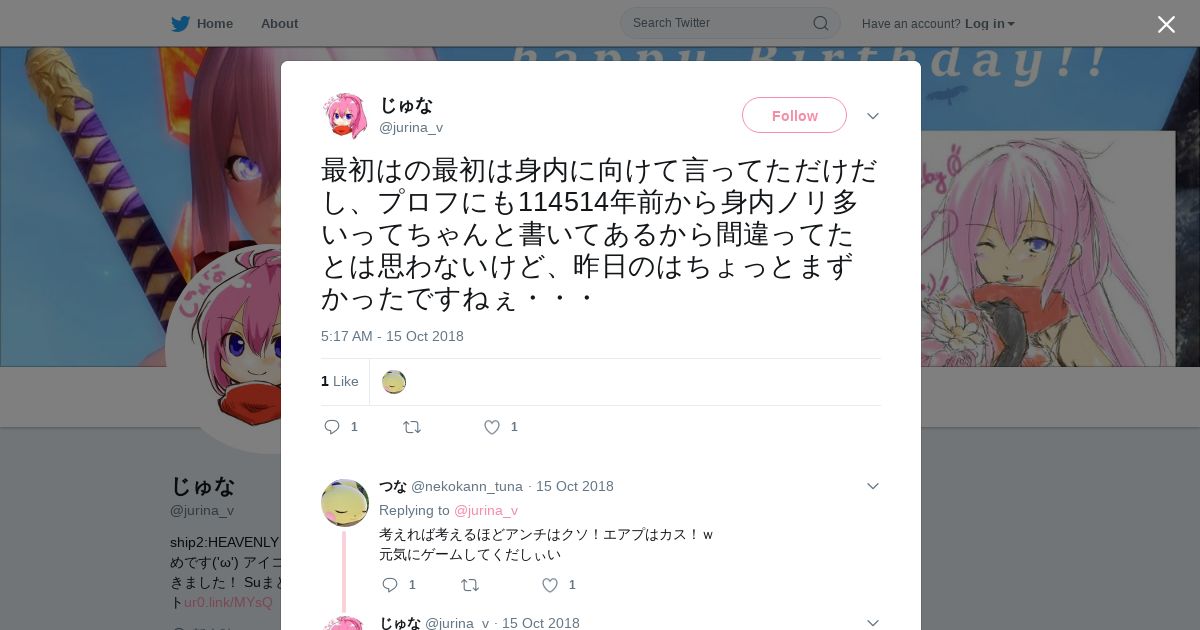Open つな's avatar in the reply
Image resolution: width=1200 pixels, height=630 pixels.
[345, 502]
